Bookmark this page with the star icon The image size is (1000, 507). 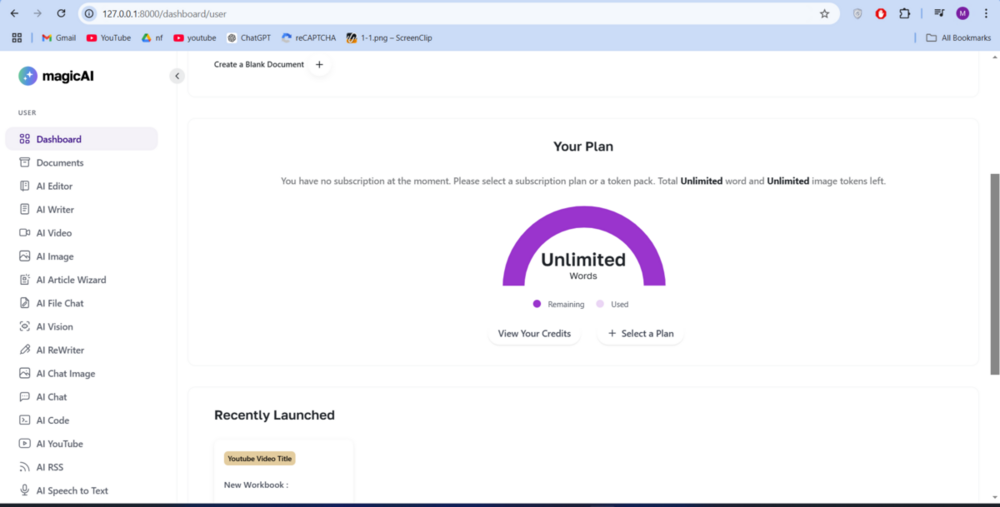[824, 14]
